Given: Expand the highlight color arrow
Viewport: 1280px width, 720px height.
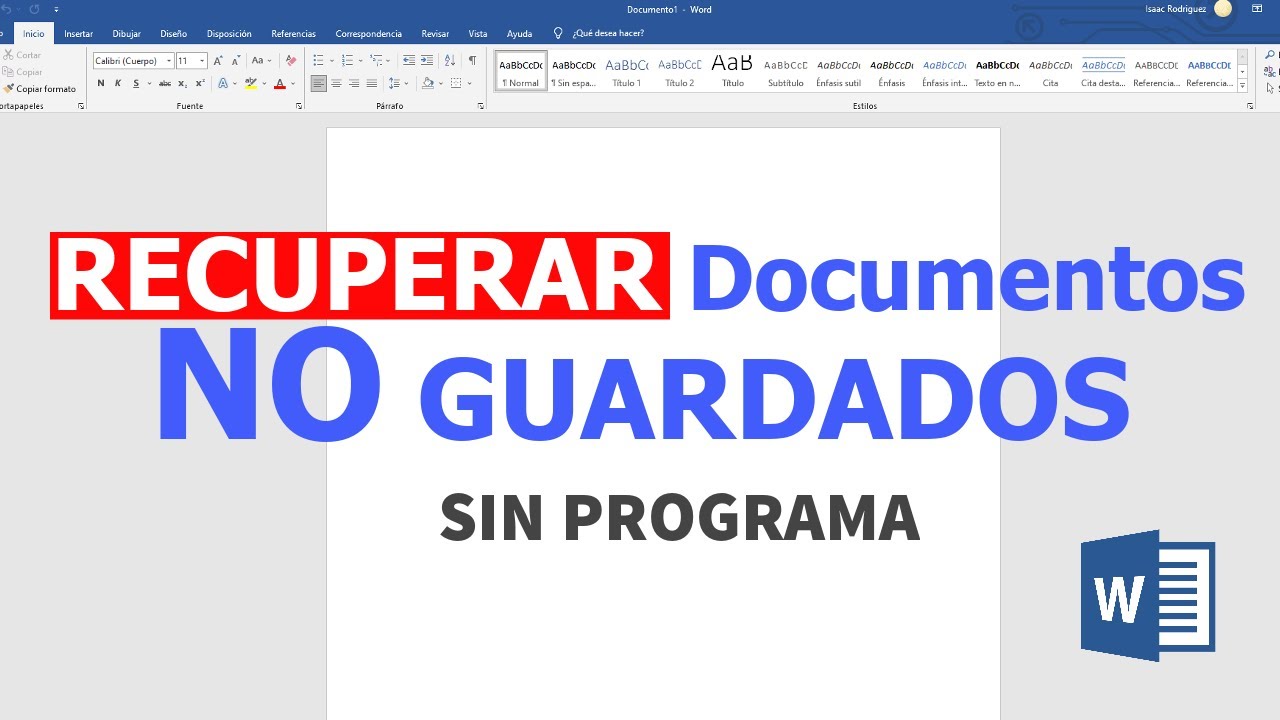Looking at the screenshot, I should (x=265, y=84).
